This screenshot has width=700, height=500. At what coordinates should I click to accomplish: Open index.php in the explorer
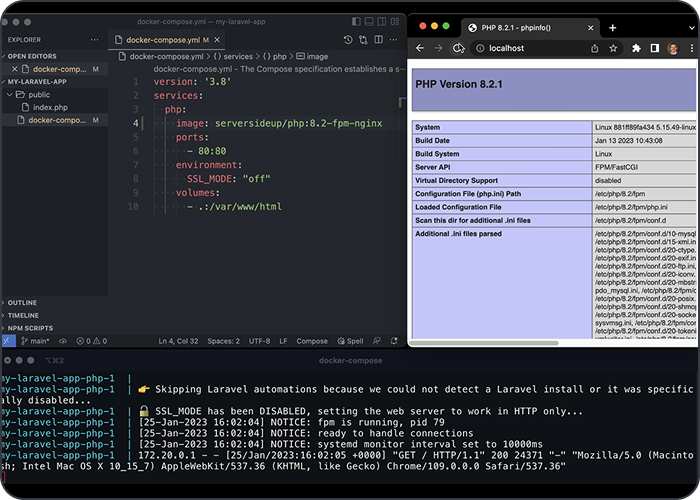pyautogui.click(x=49, y=107)
